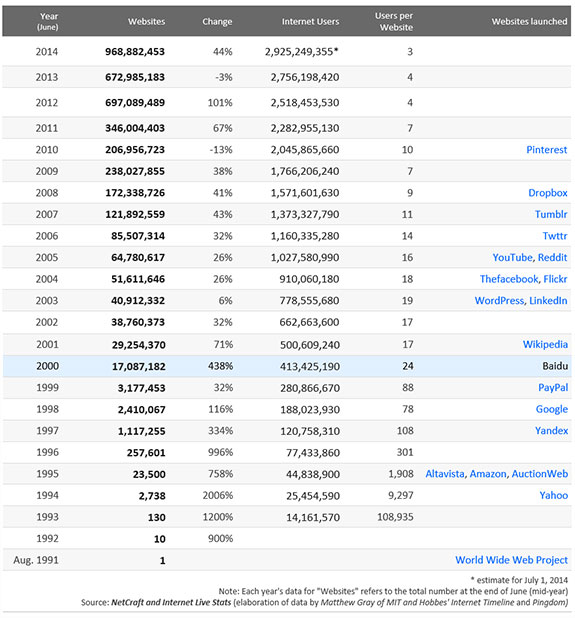Click the AuctionWeb link
The height and width of the screenshot is (618, 575).
point(540,474)
